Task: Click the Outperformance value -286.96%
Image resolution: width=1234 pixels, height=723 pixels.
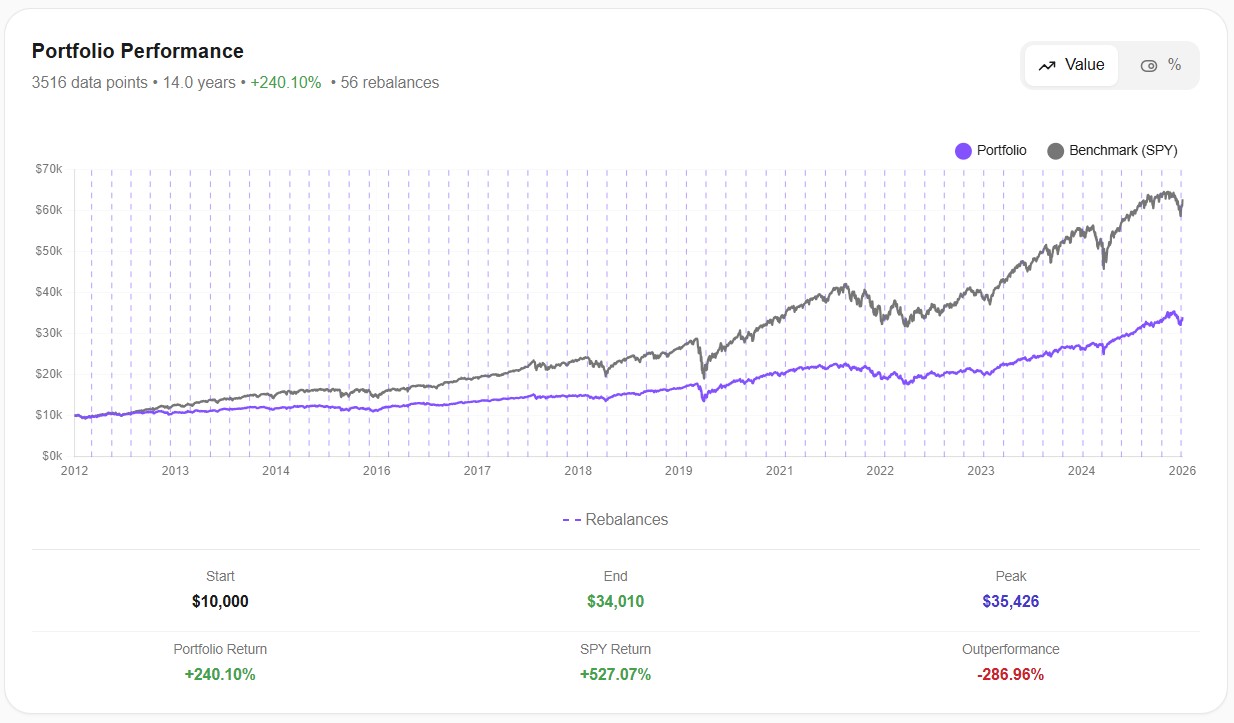Action: click(1010, 674)
